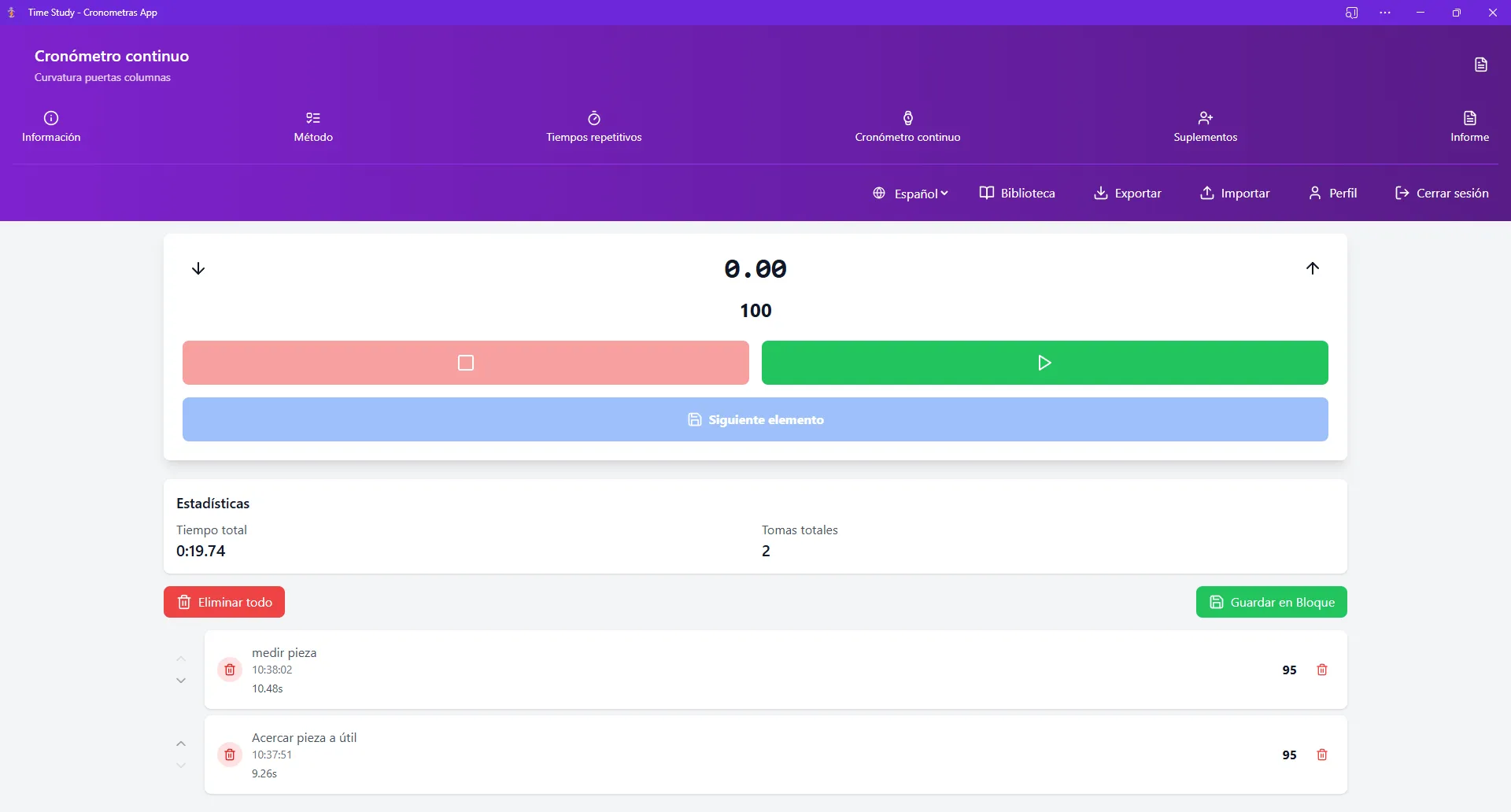Go to the Suplementos tab
The width and height of the screenshot is (1511, 812).
[x=1205, y=127]
